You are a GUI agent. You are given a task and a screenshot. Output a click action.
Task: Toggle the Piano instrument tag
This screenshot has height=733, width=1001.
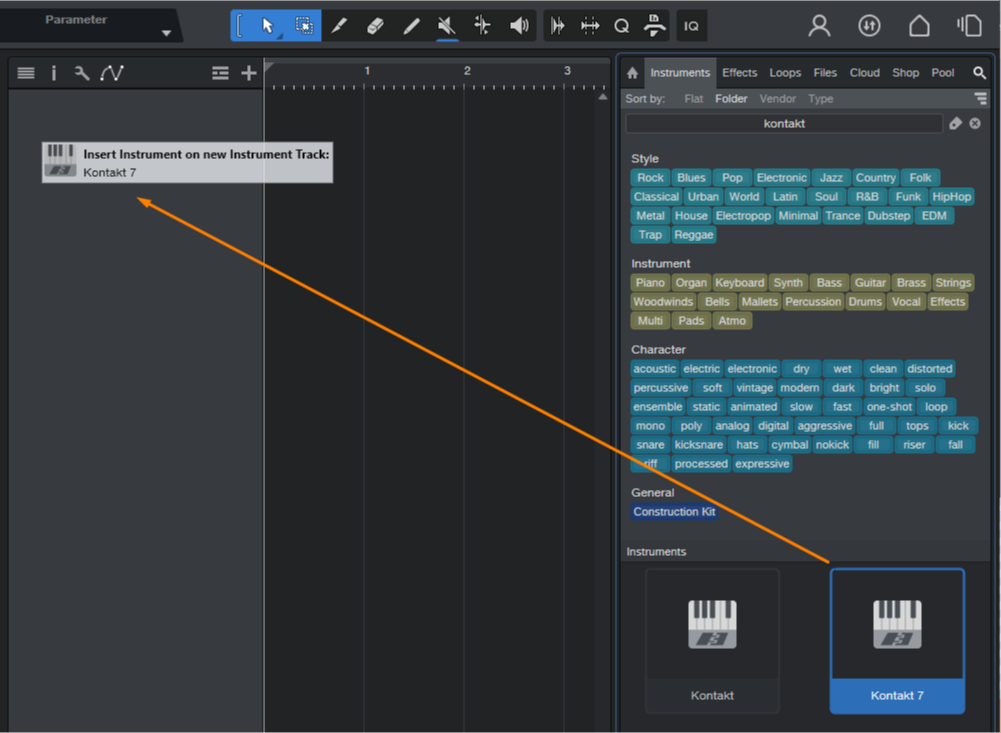pyautogui.click(x=650, y=283)
